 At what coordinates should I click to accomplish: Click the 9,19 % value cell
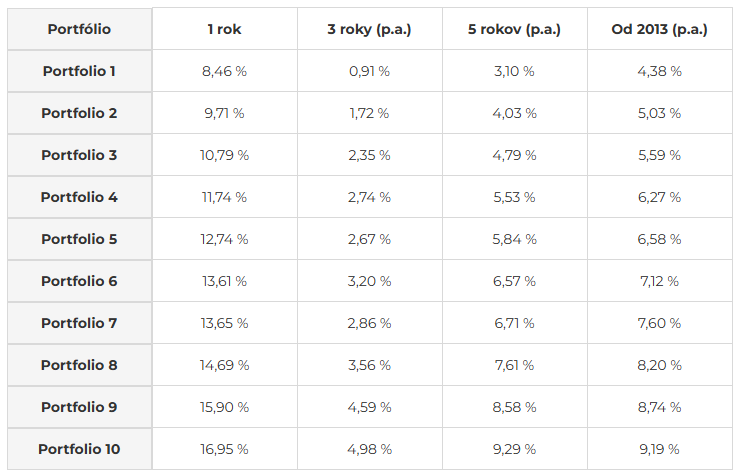point(659,449)
